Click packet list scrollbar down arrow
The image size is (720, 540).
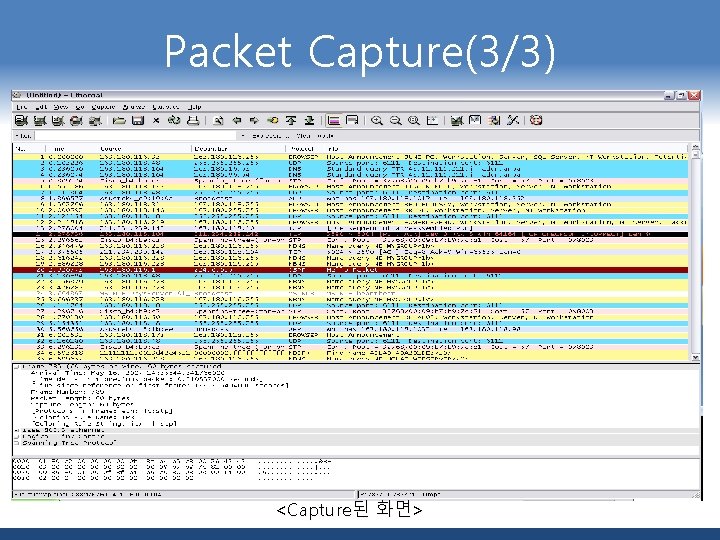point(695,357)
